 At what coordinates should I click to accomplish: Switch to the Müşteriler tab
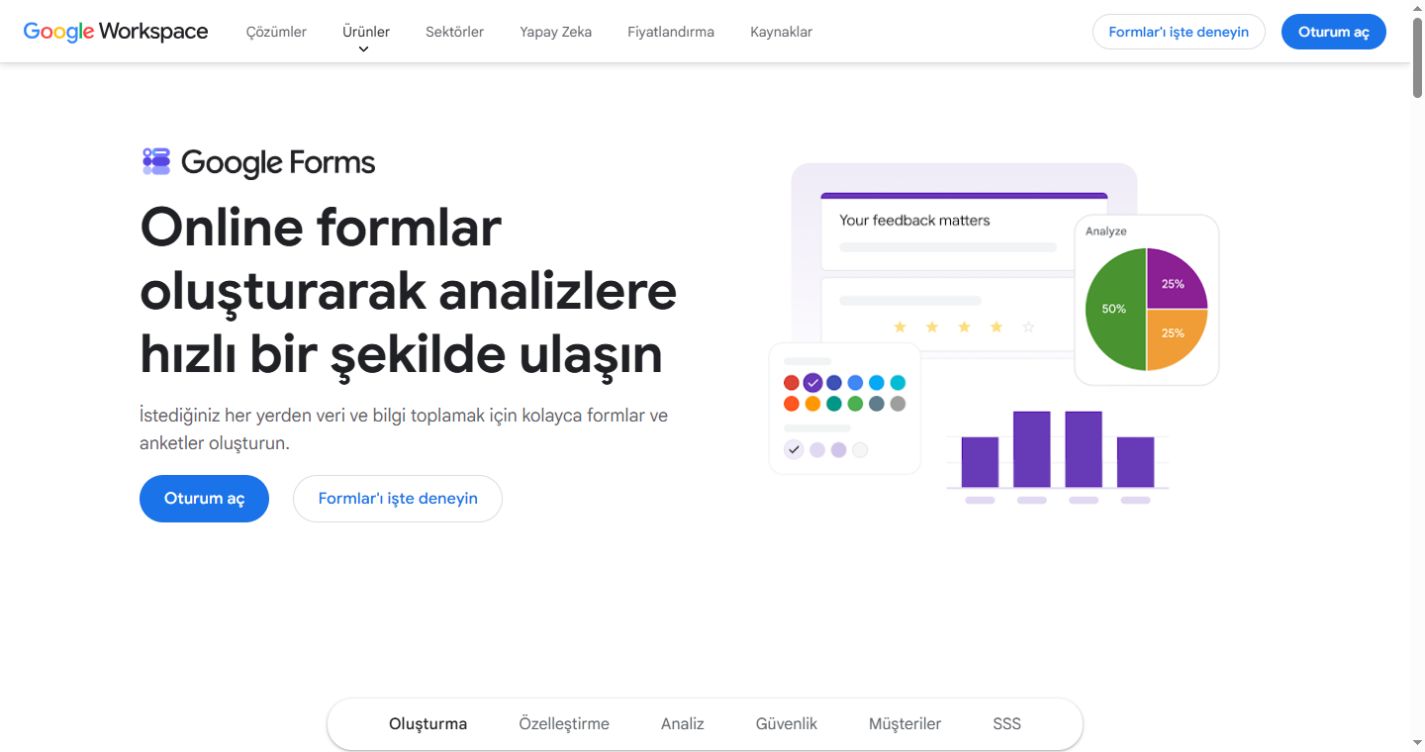(904, 723)
